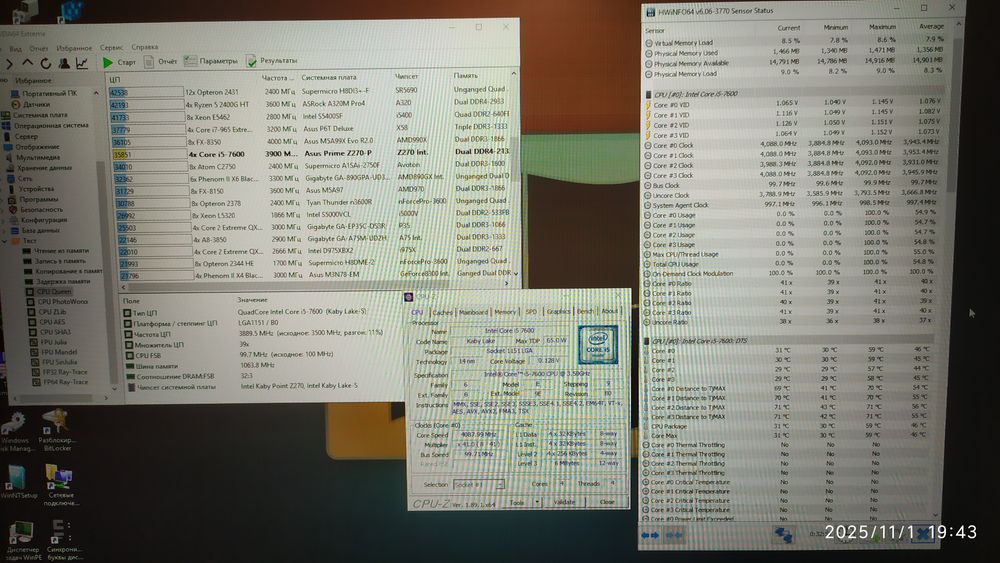Open Параметры in the AIDA64 toolbar
The image size is (1000, 563).
(x=210, y=61)
